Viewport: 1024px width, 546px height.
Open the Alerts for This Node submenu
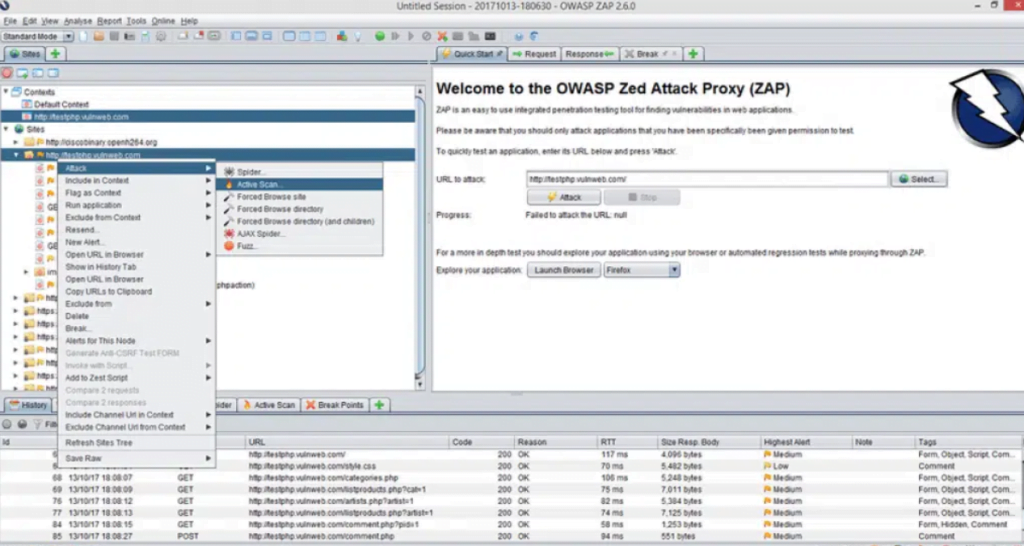click(137, 341)
